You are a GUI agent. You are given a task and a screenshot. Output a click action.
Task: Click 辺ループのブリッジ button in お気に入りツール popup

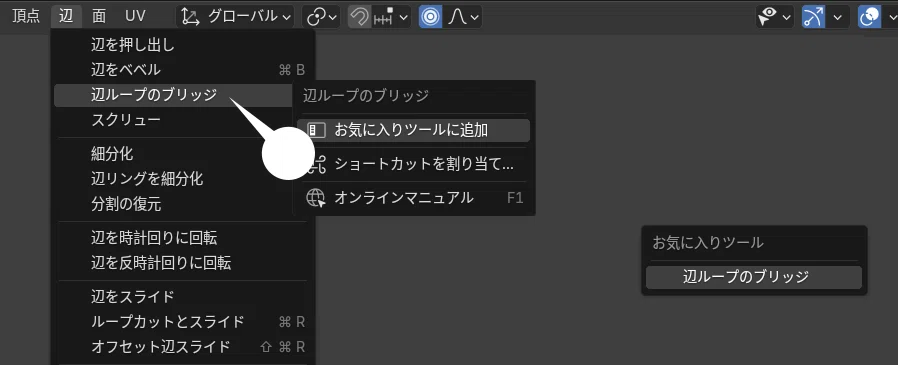[754, 277]
